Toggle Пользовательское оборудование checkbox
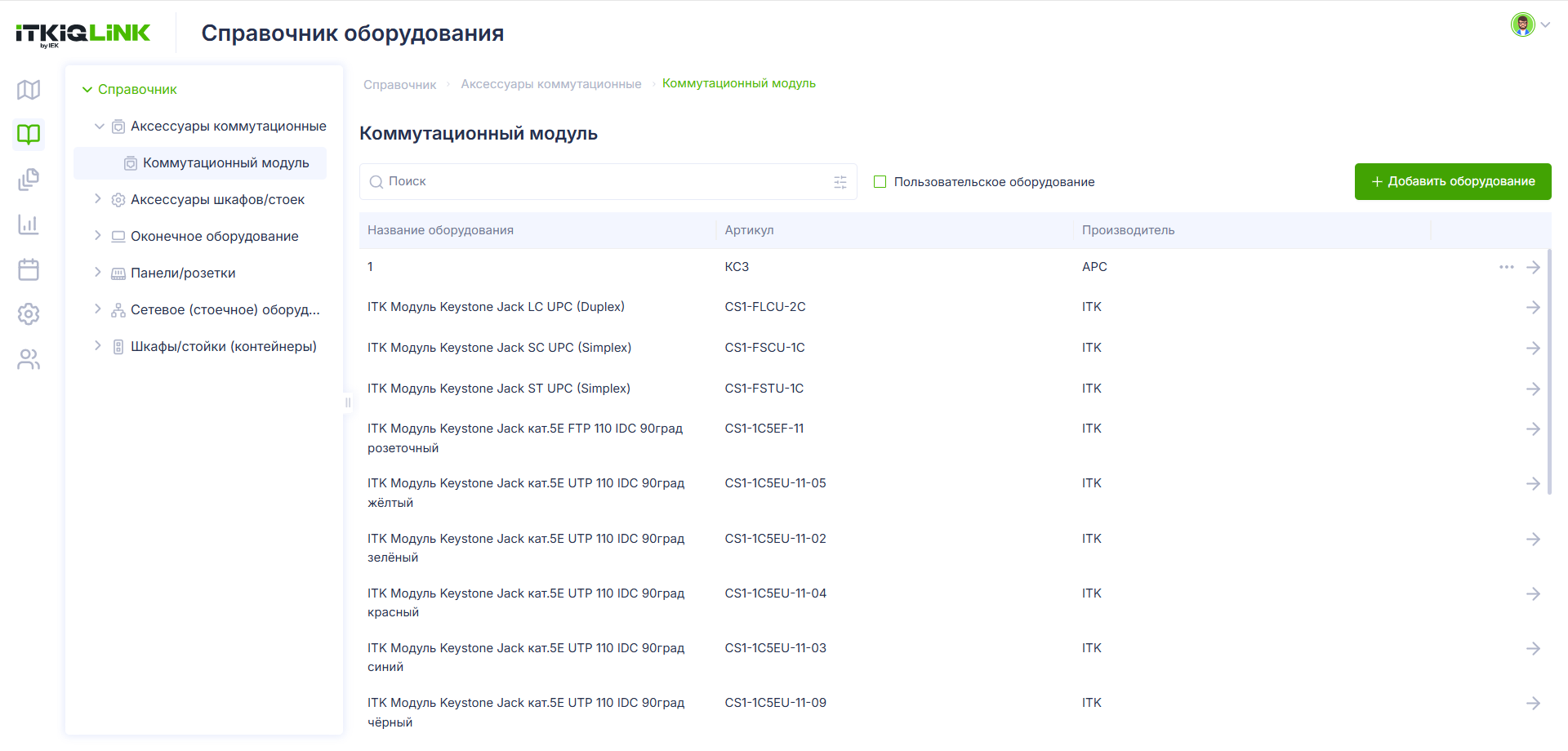This screenshot has width=1568, height=751. coord(880,182)
